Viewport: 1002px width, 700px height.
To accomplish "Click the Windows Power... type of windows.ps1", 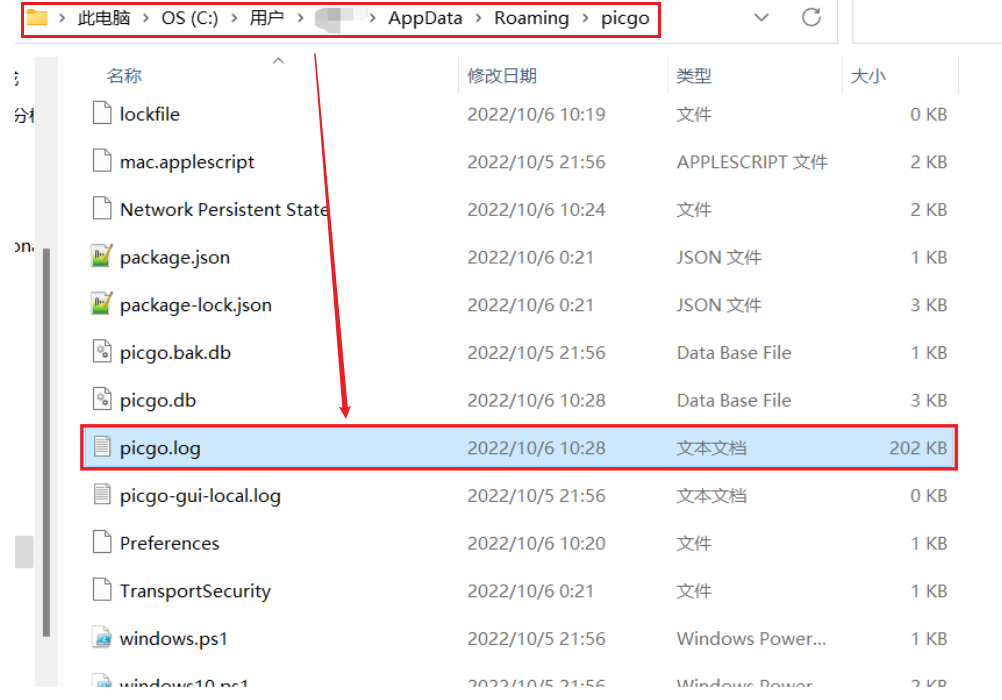I will click(752, 638).
